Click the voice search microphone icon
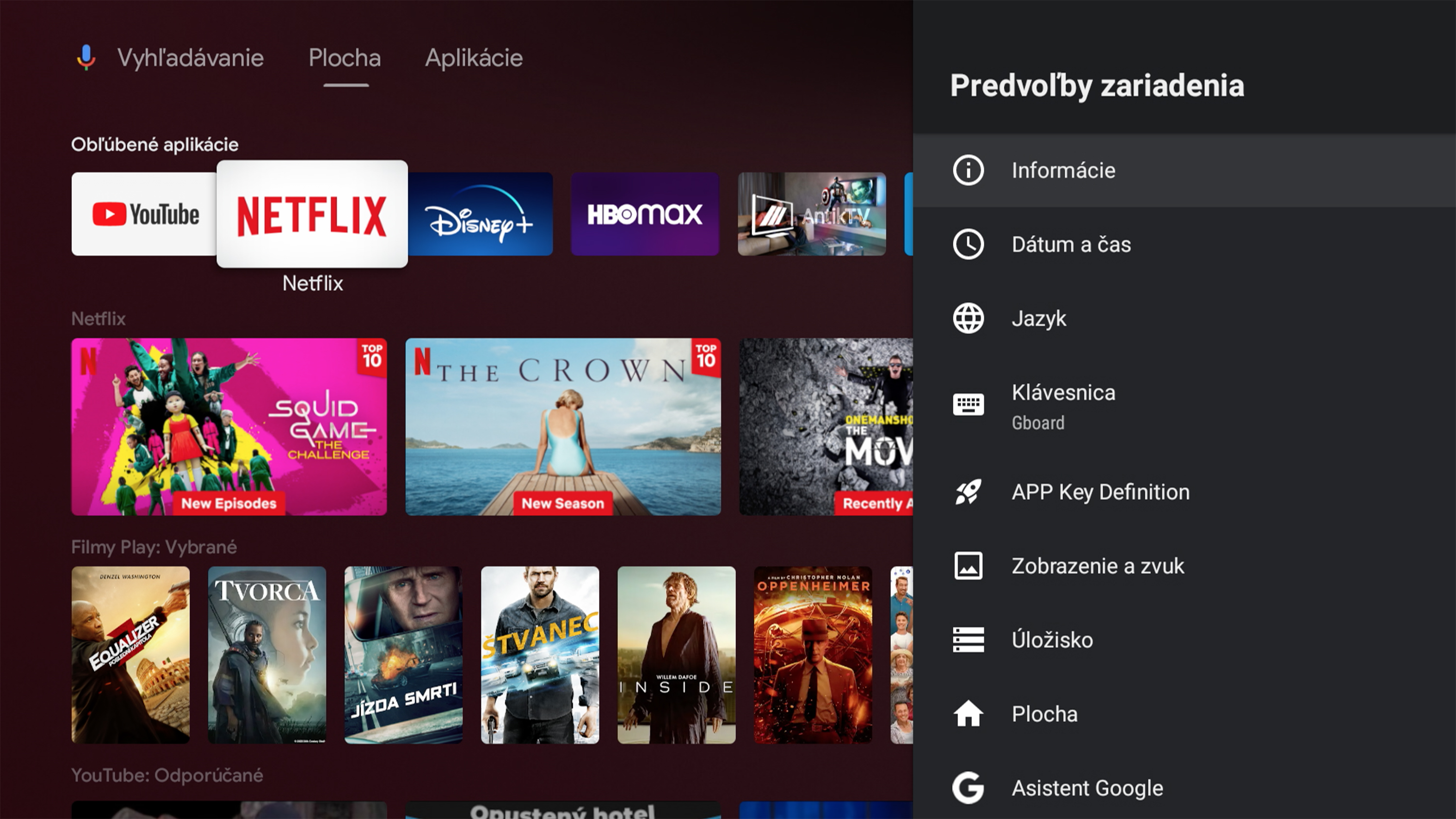 coord(86,58)
